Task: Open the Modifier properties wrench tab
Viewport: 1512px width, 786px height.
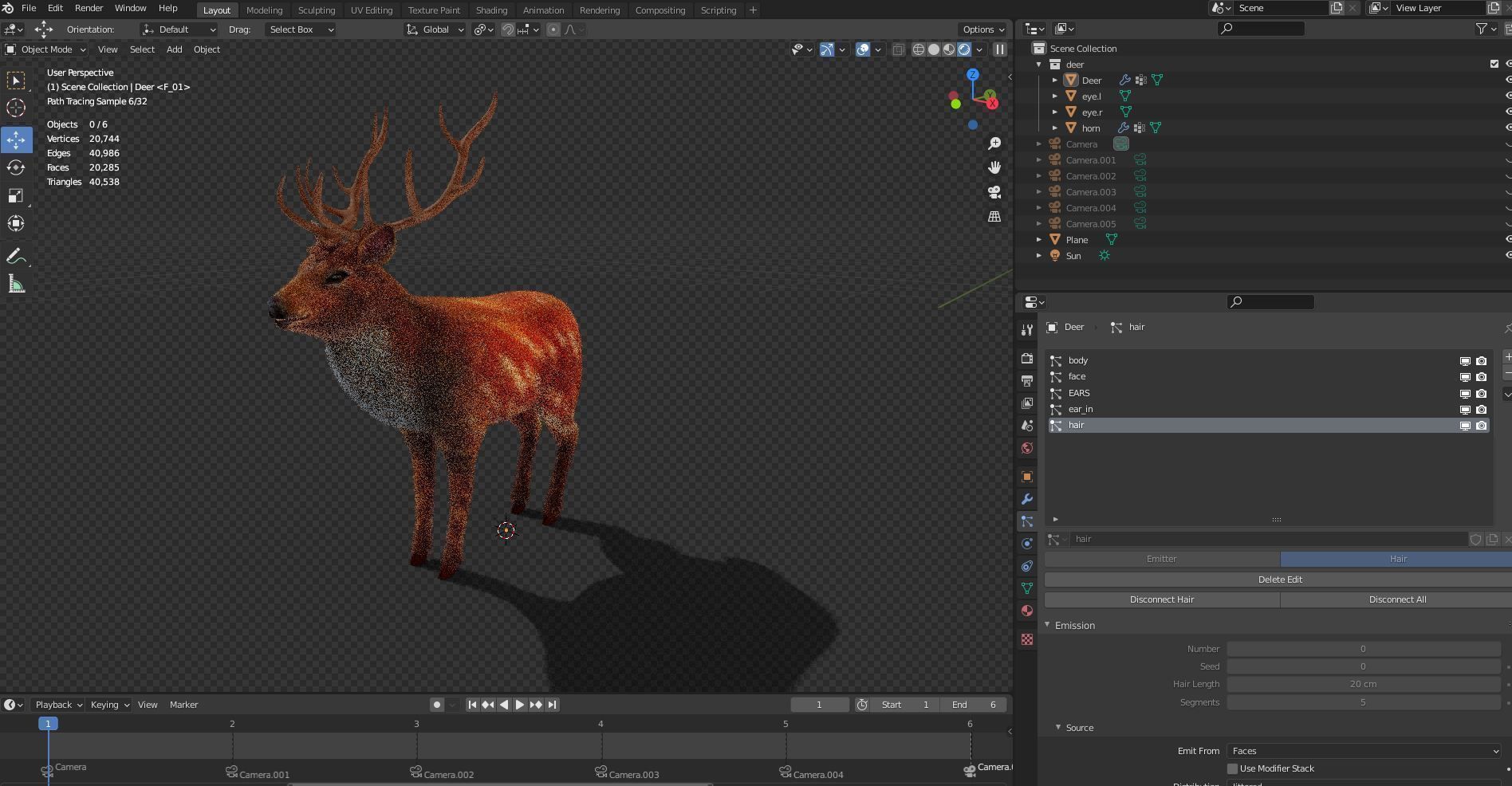Action: click(x=1027, y=499)
